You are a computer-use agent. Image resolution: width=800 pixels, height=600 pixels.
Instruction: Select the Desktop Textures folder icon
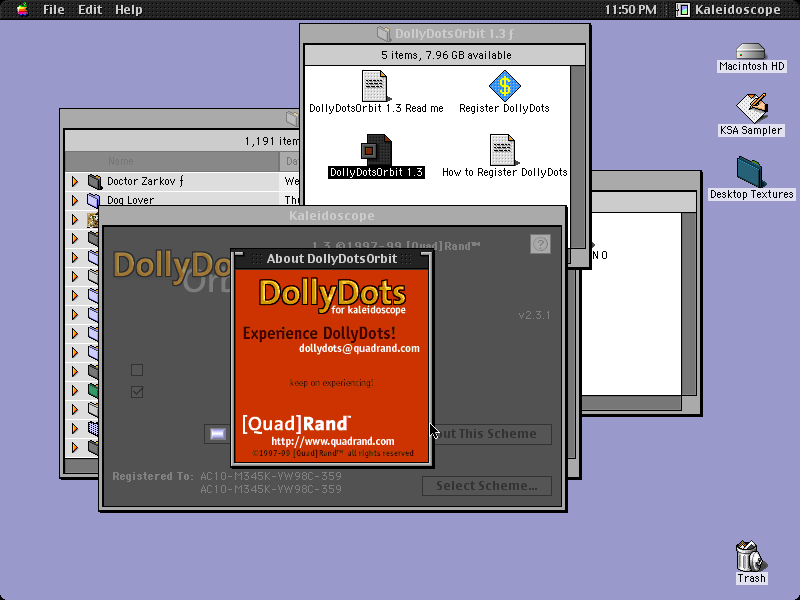click(750, 172)
